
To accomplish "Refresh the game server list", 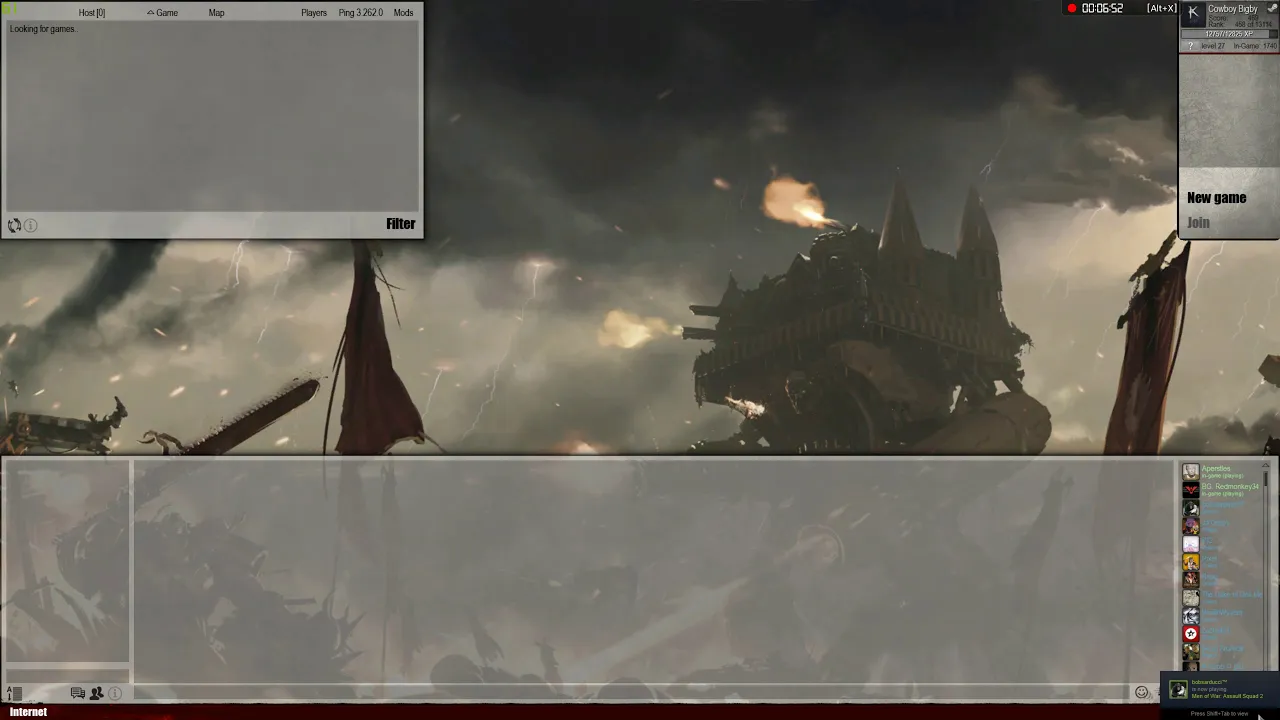I will coord(14,226).
